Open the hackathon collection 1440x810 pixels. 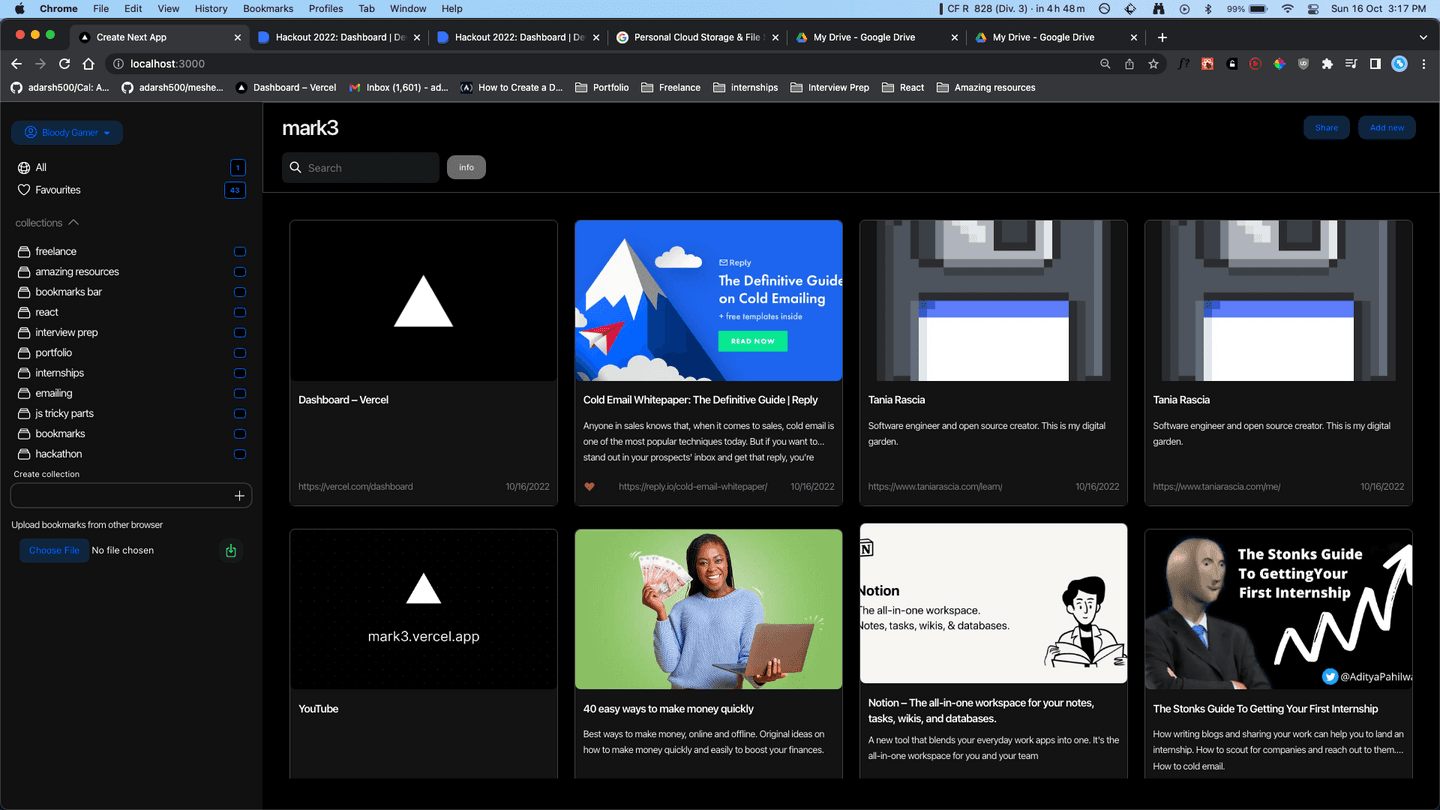58,454
